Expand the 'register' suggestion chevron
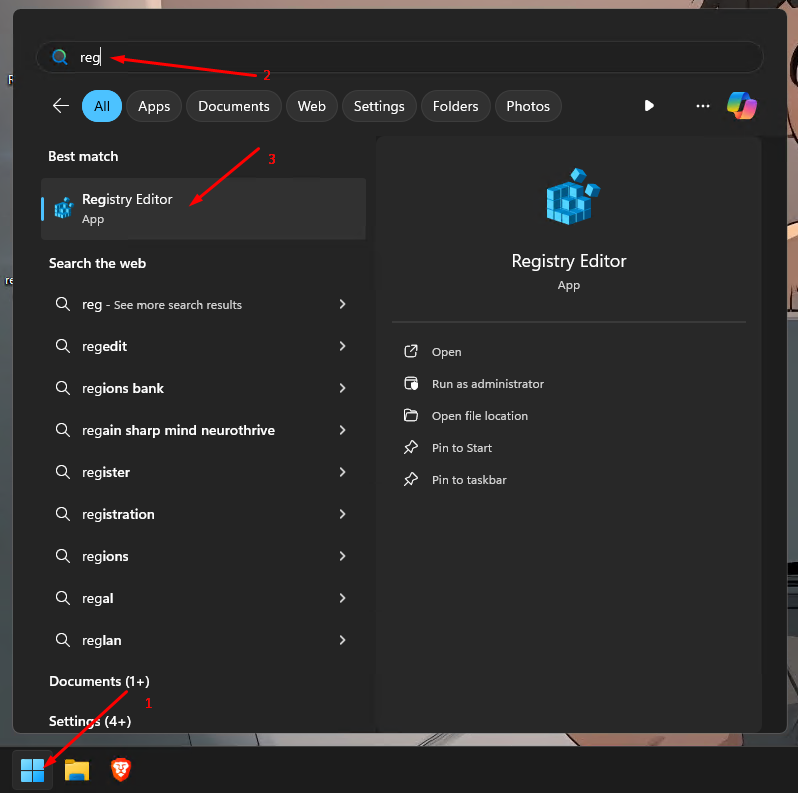 342,472
